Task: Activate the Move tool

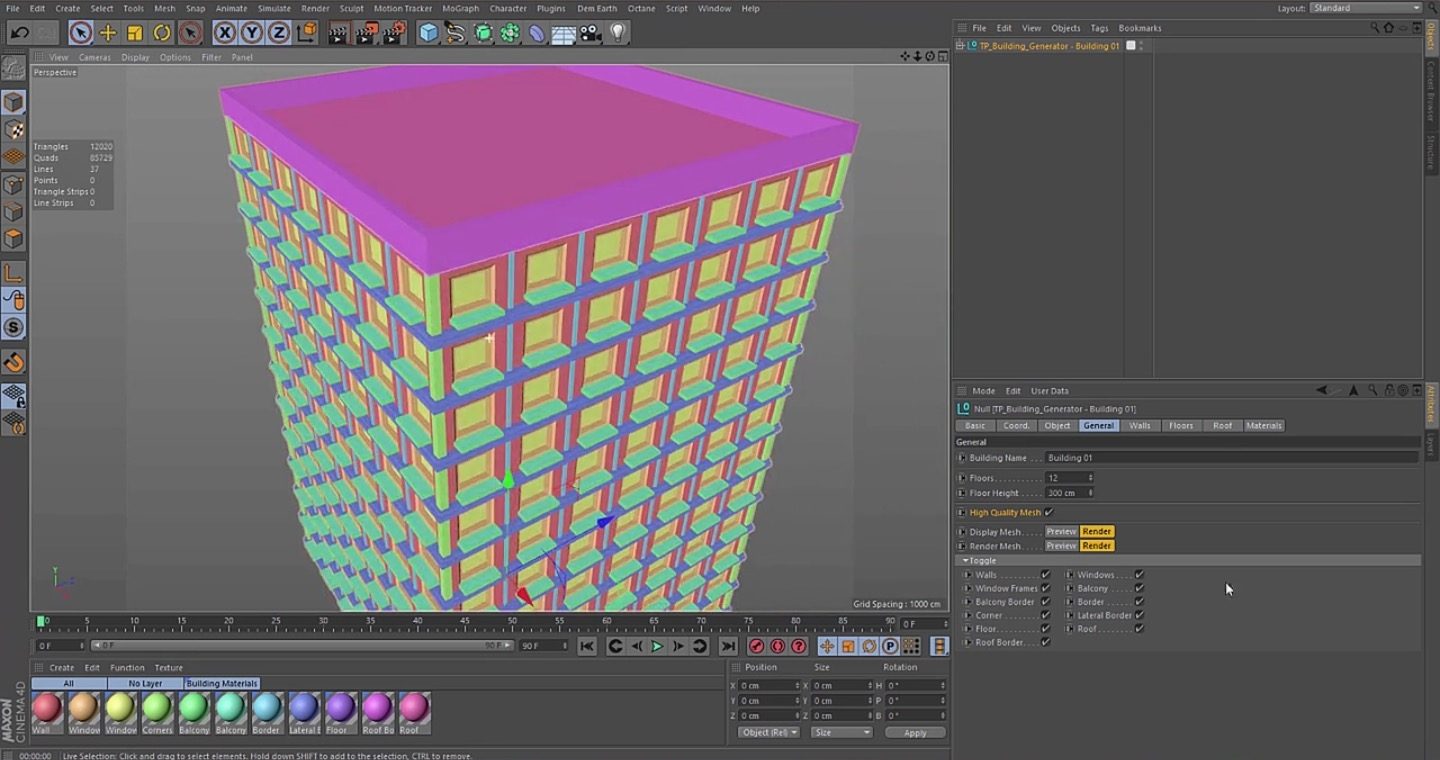Action: click(108, 33)
